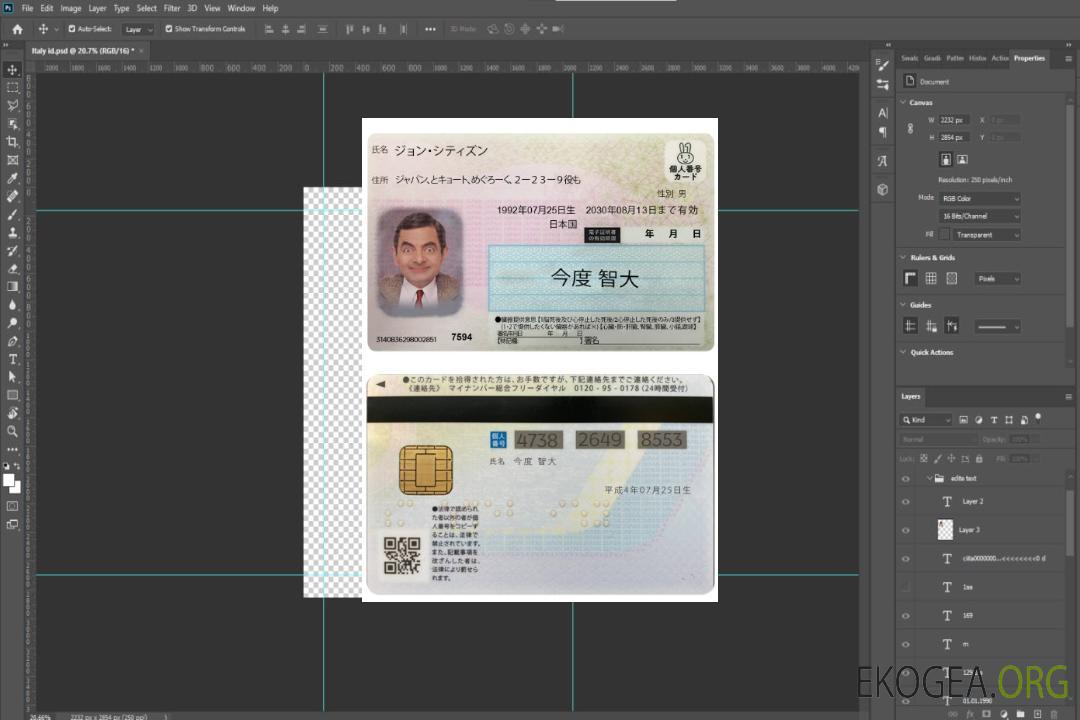Collapse the Canvas section in Properties
Image resolution: width=1080 pixels, height=720 pixels.
click(x=903, y=102)
